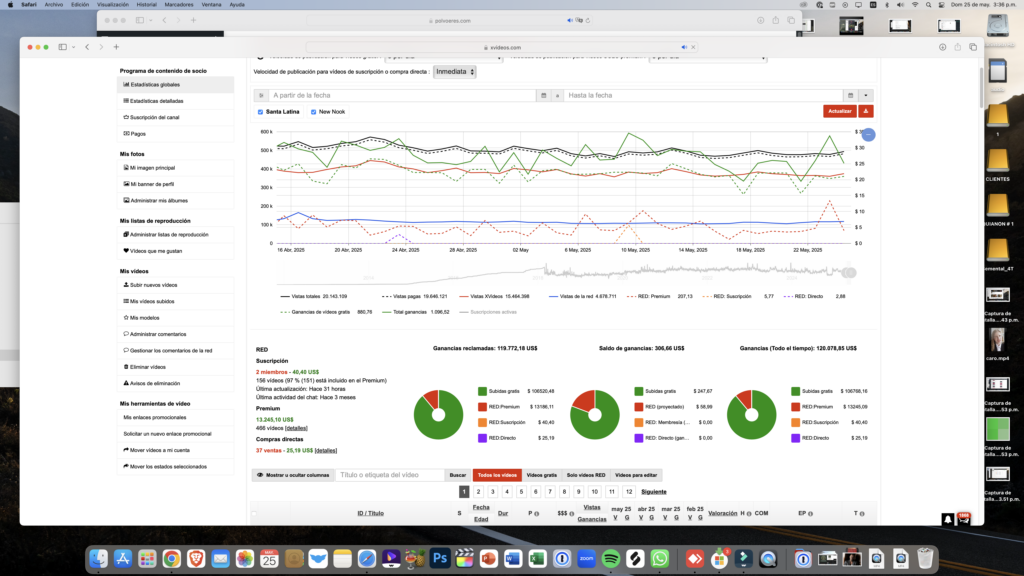Open Estadísticas detalladas in the sidebar
The width and height of the screenshot is (1024, 576).
coord(175,101)
